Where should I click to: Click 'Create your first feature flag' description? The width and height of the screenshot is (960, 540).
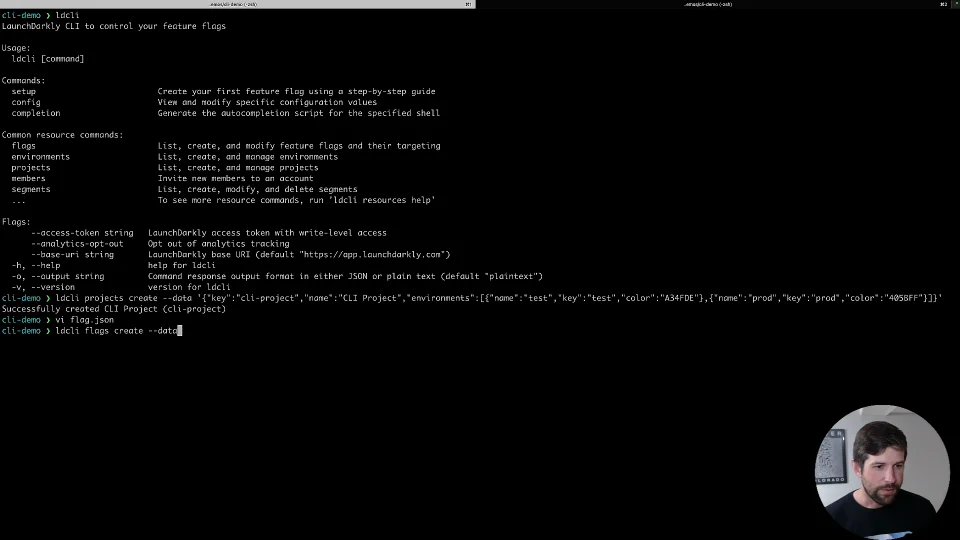click(296, 91)
